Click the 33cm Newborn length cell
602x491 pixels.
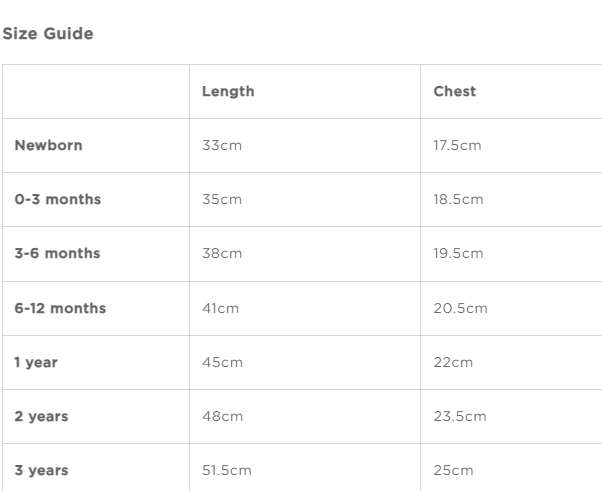[222, 145]
